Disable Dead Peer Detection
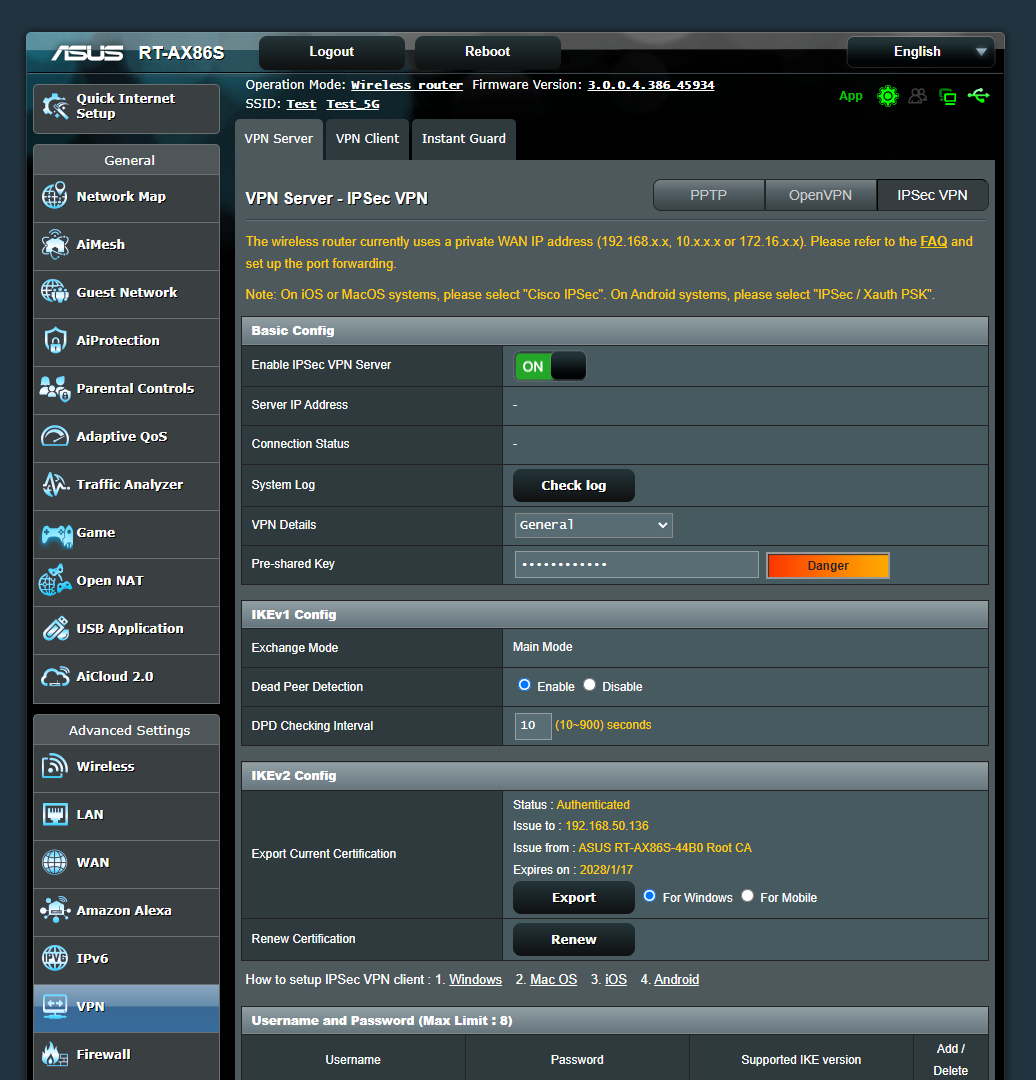The height and width of the screenshot is (1080, 1036). (x=589, y=684)
